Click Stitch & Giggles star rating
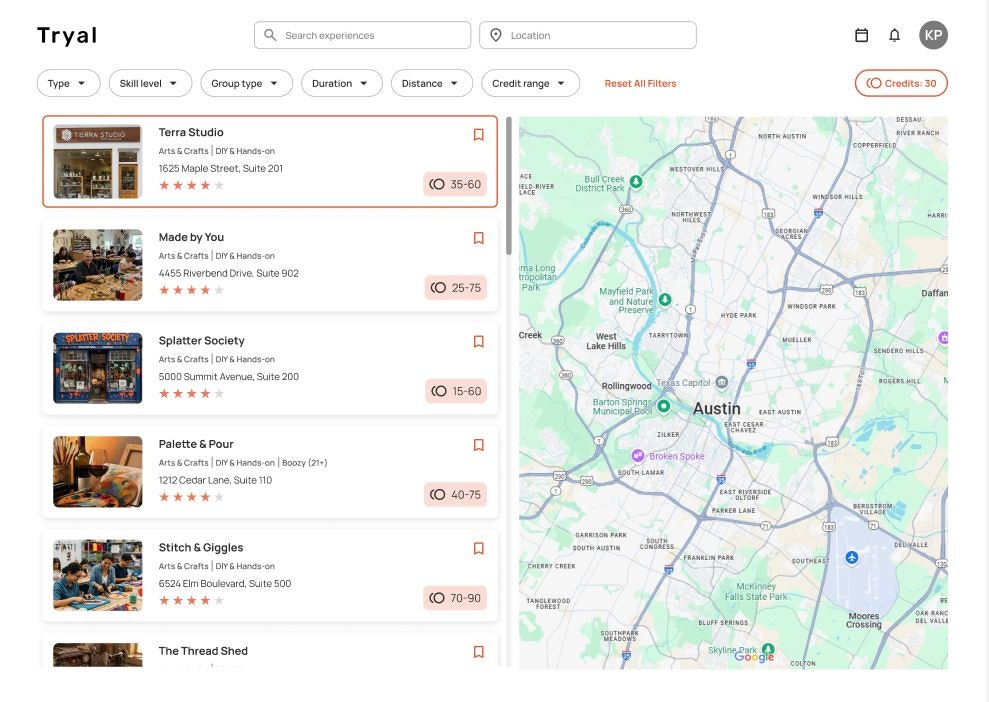This screenshot has height=702, width=989. pos(191,600)
